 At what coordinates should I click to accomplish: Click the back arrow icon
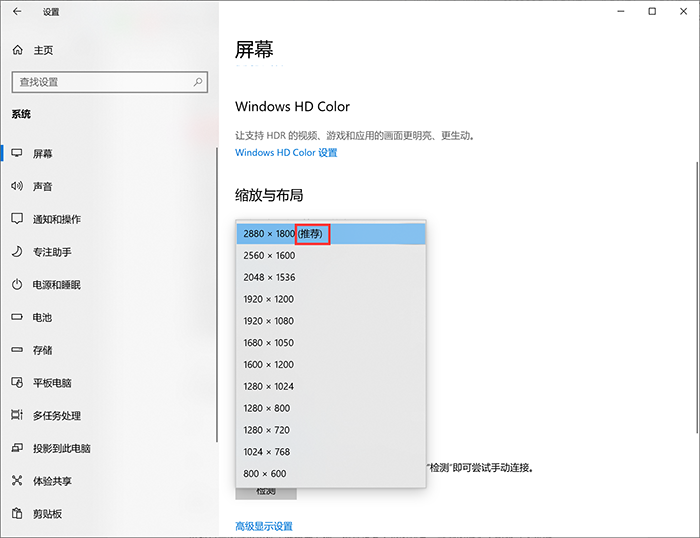(16, 12)
